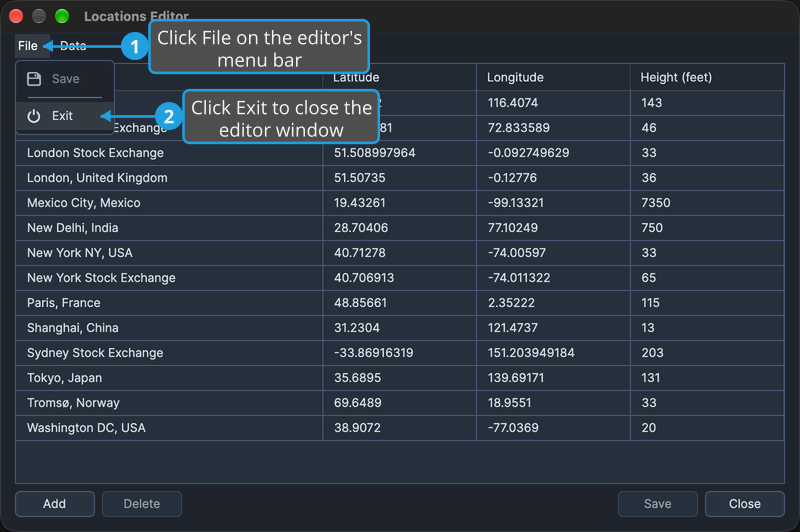Click the Longitude column header
Screen dimensions: 800x532
click(x=554, y=78)
